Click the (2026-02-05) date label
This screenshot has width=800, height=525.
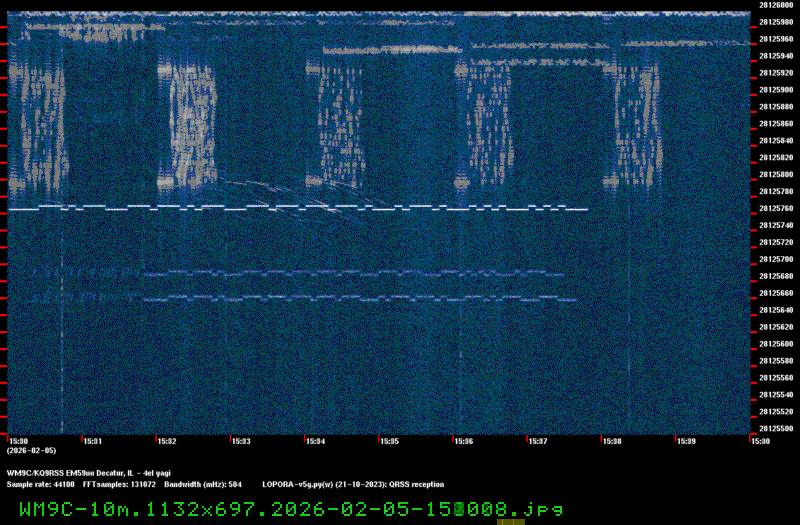pos(31,451)
